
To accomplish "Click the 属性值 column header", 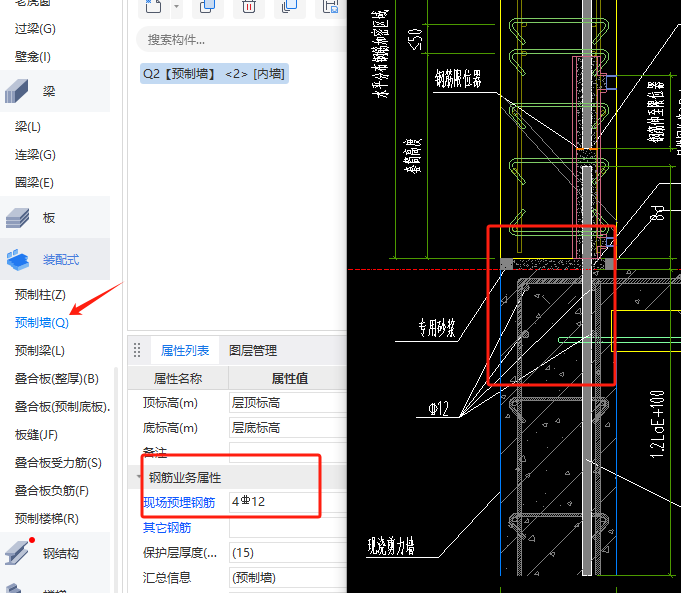I will click(x=288, y=378).
